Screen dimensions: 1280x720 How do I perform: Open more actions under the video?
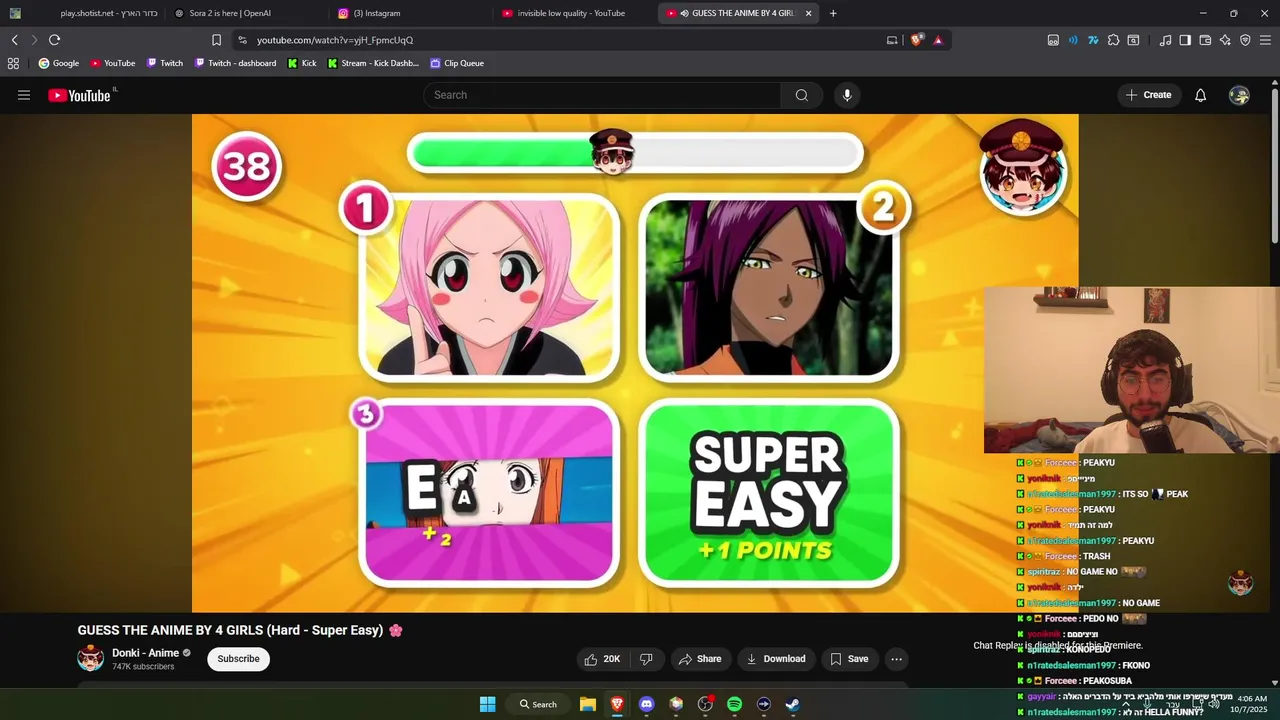tap(896, 659)
